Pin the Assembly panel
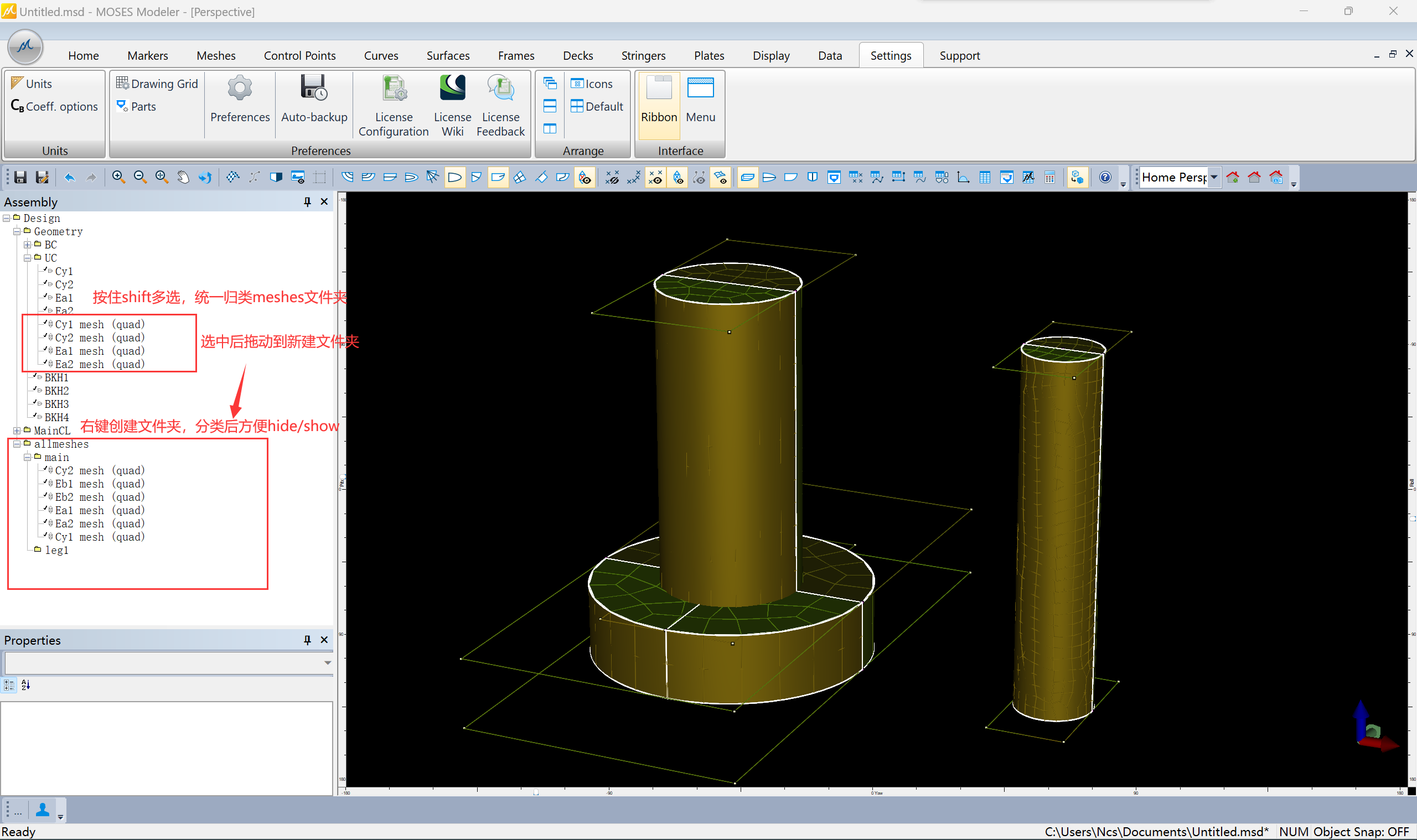The image size is (1417, 840). (307, 202)
